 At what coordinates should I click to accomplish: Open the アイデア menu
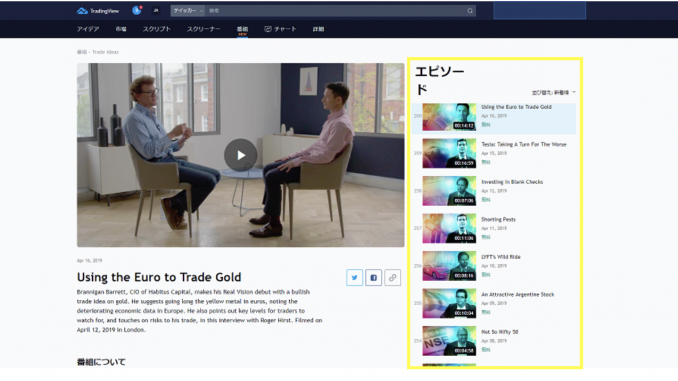[x=88, y=29]
